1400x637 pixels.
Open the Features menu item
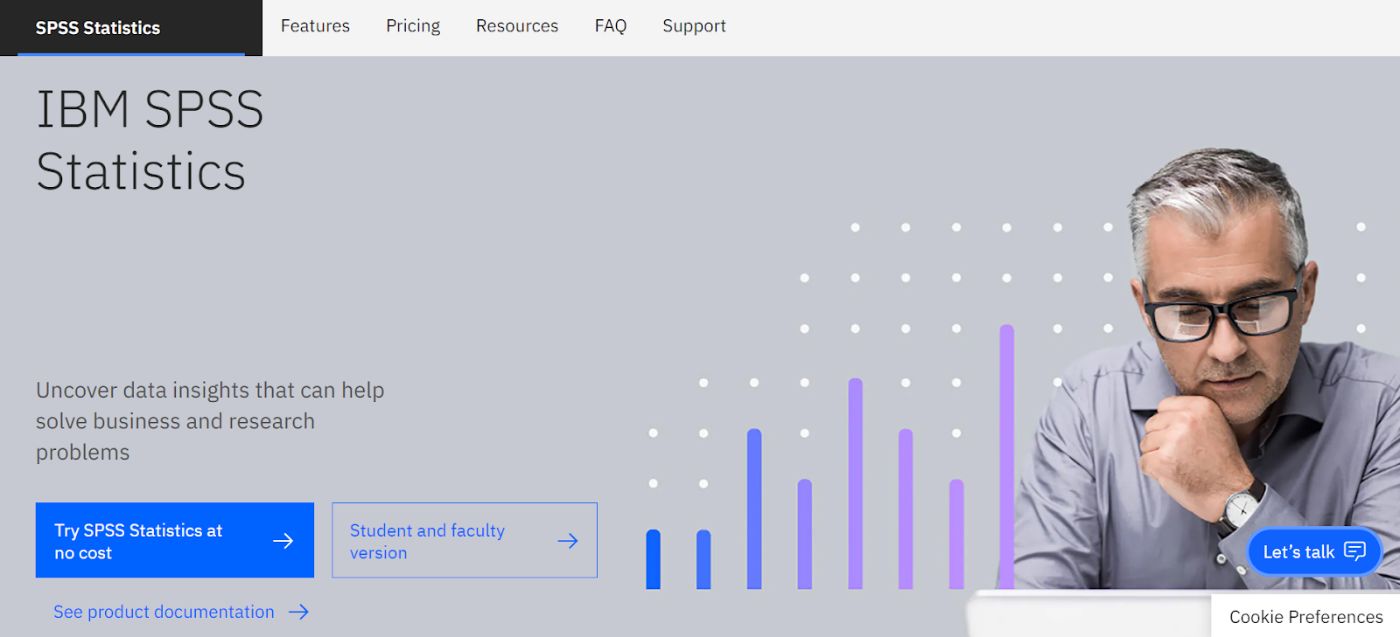[315, 26]
